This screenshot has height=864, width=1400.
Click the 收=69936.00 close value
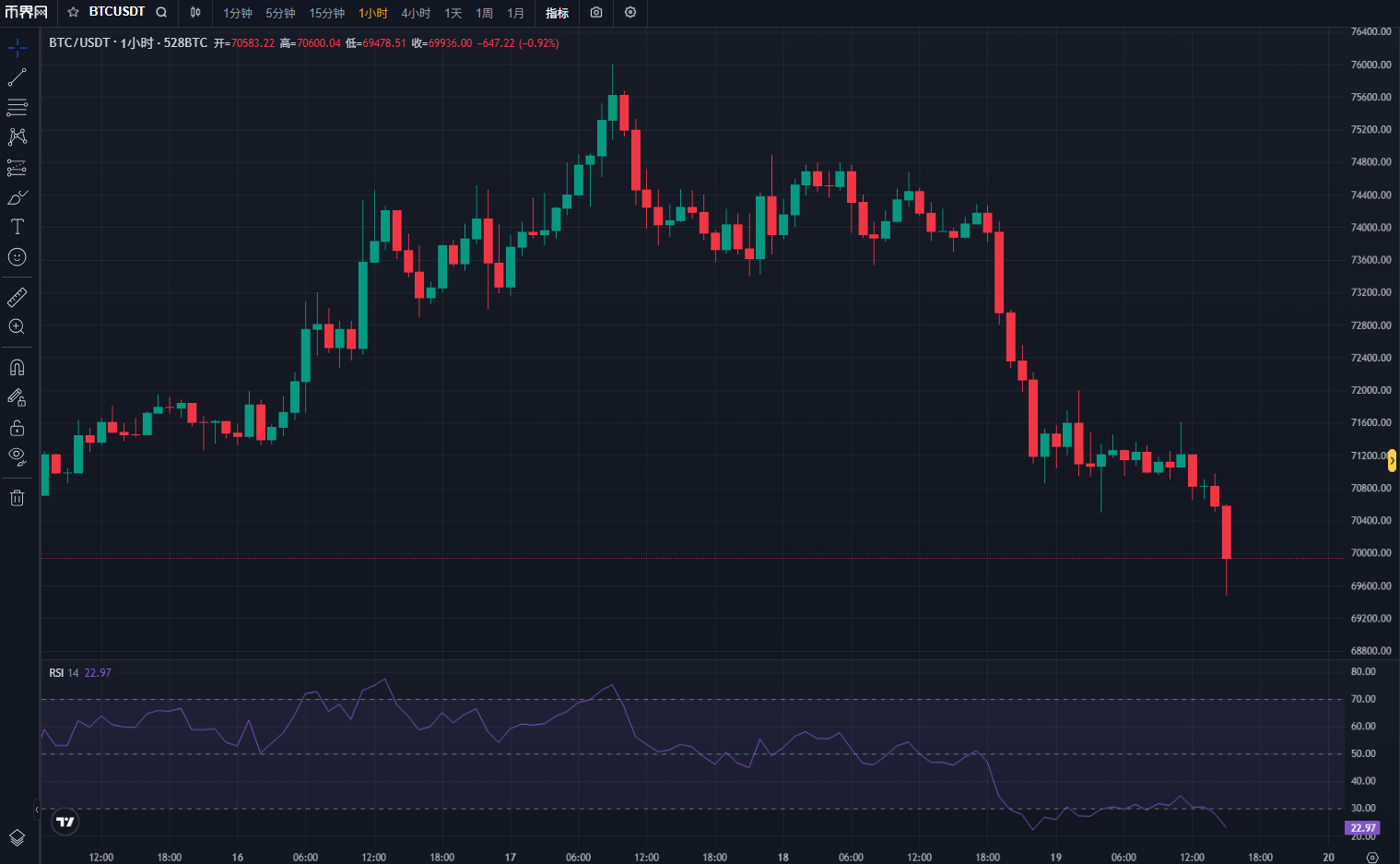point(441,43)
